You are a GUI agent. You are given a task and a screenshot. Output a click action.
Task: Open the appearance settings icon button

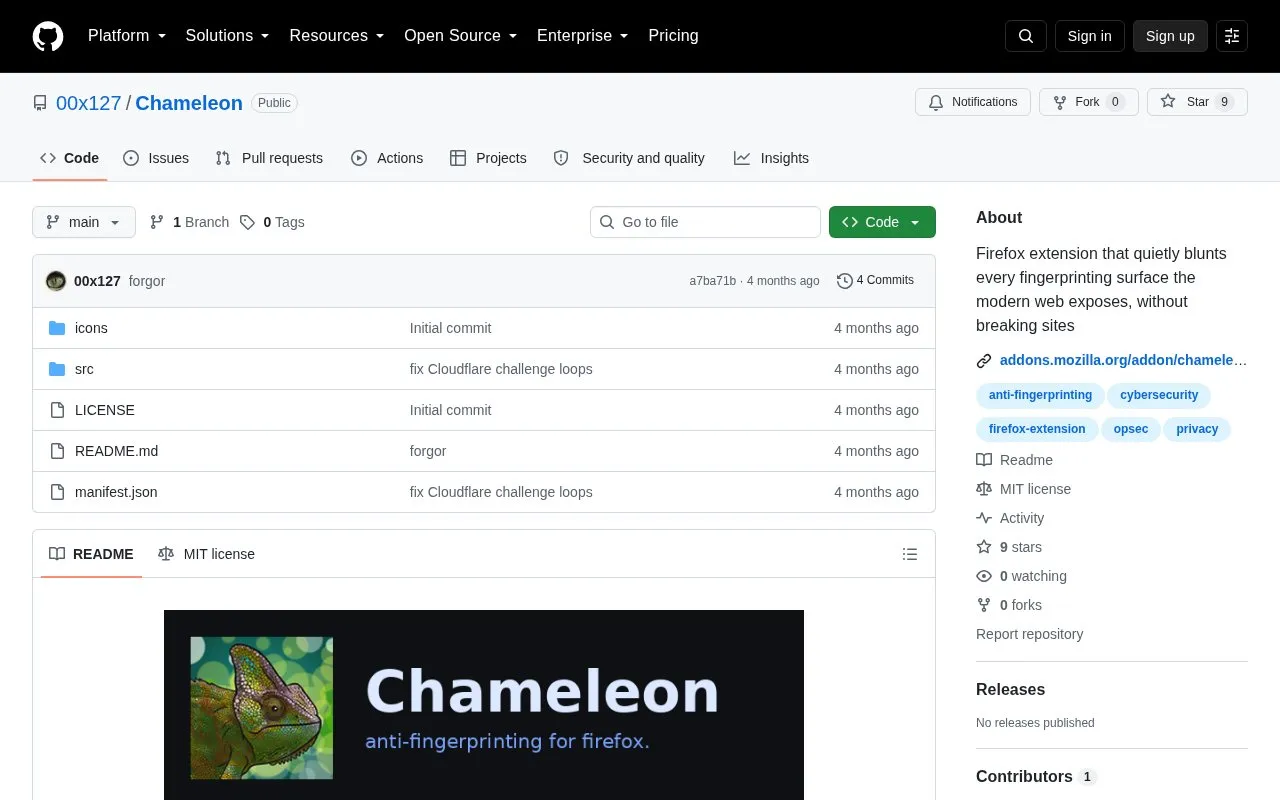pyautogui.click(x=1232, y=36)
